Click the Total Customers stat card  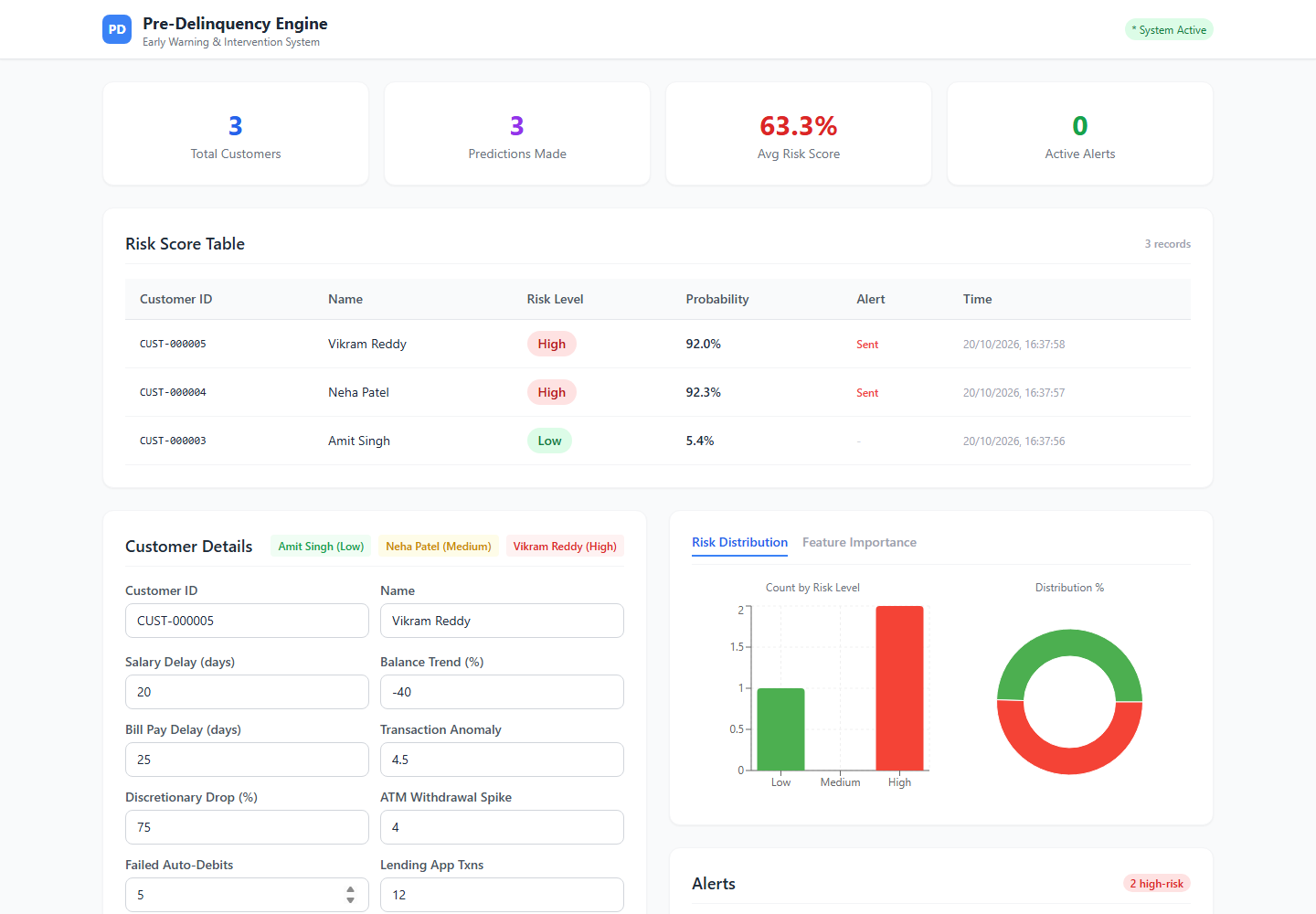pos(236,134)
